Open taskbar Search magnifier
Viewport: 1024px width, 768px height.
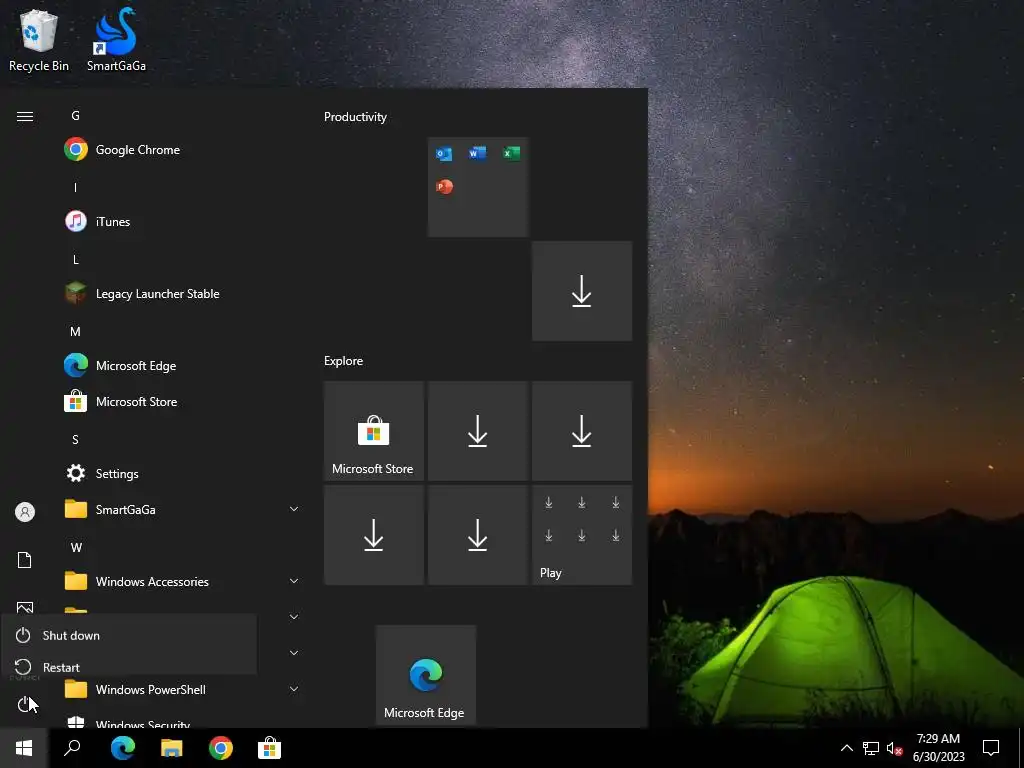point(72,748)
